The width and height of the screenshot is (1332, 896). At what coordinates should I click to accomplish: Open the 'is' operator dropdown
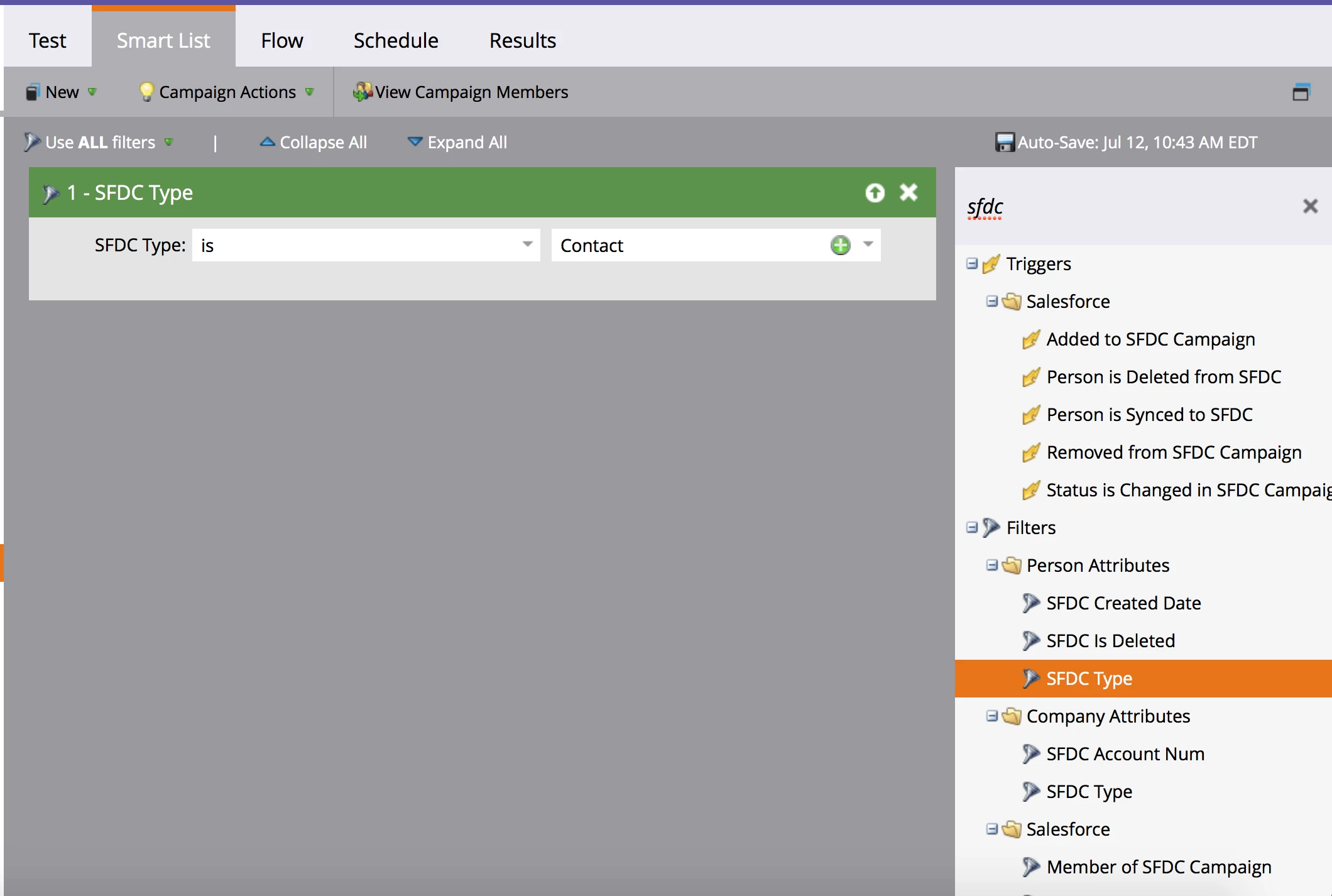point(527,245)
